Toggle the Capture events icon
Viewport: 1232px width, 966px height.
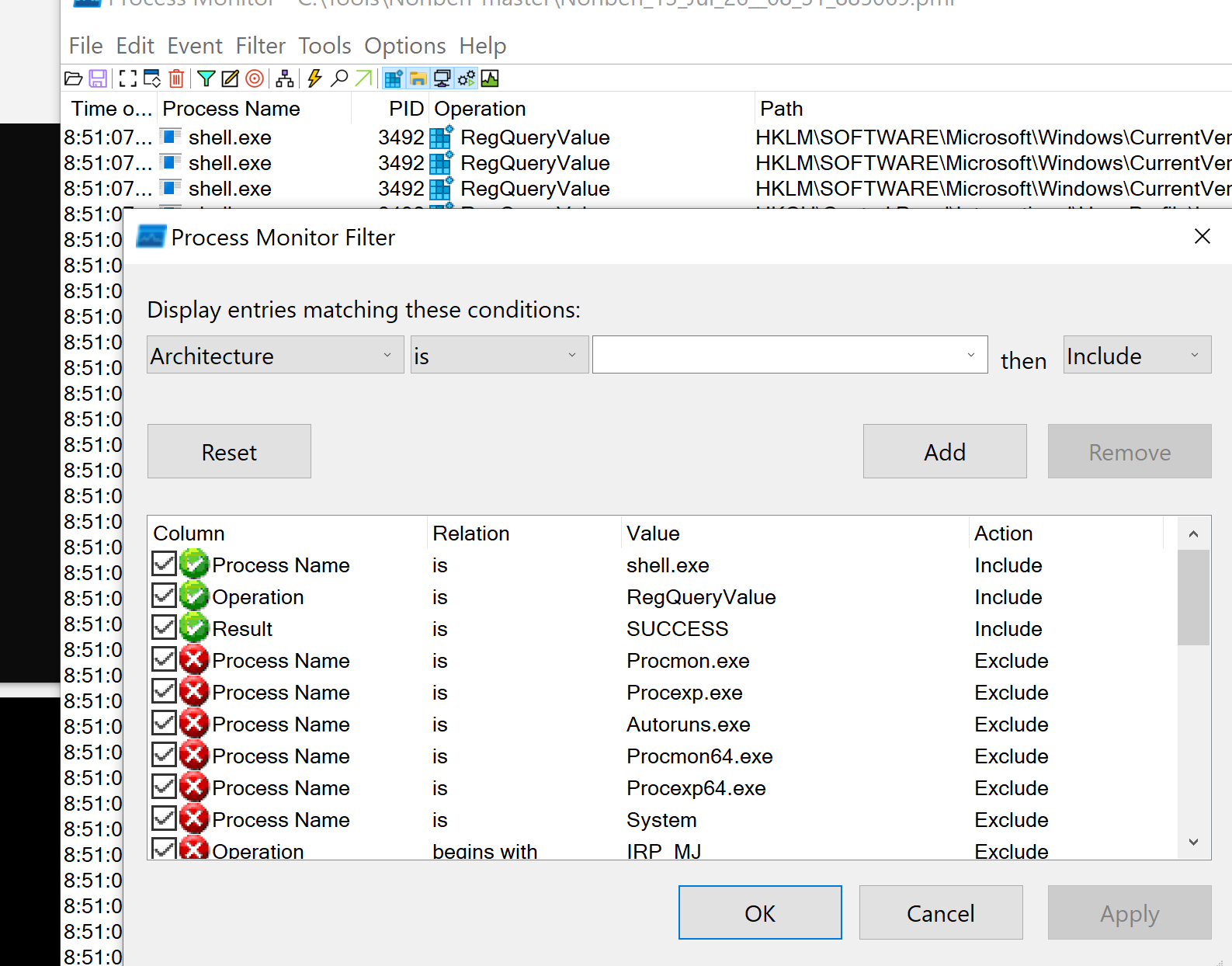[128, 78]
